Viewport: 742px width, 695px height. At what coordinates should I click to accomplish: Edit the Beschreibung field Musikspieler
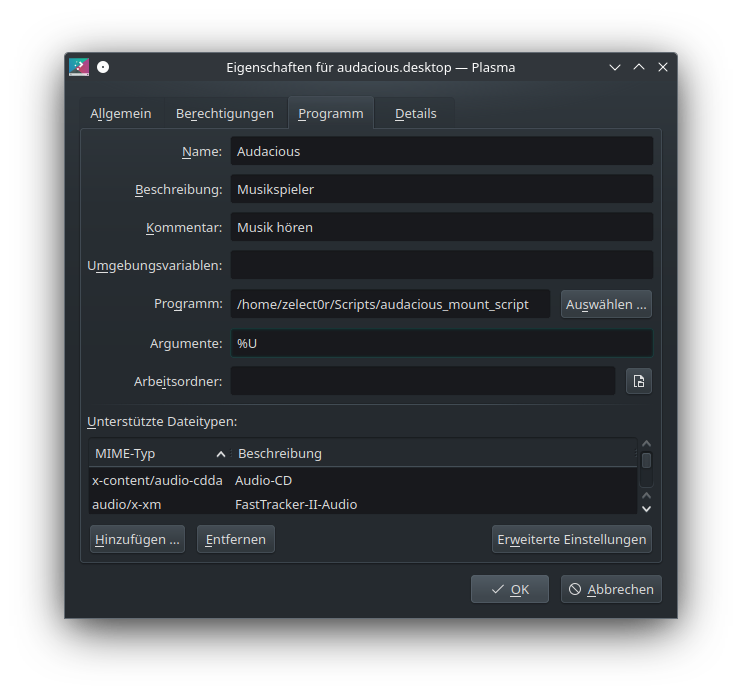pyautogui.click(x=442, y=189)
